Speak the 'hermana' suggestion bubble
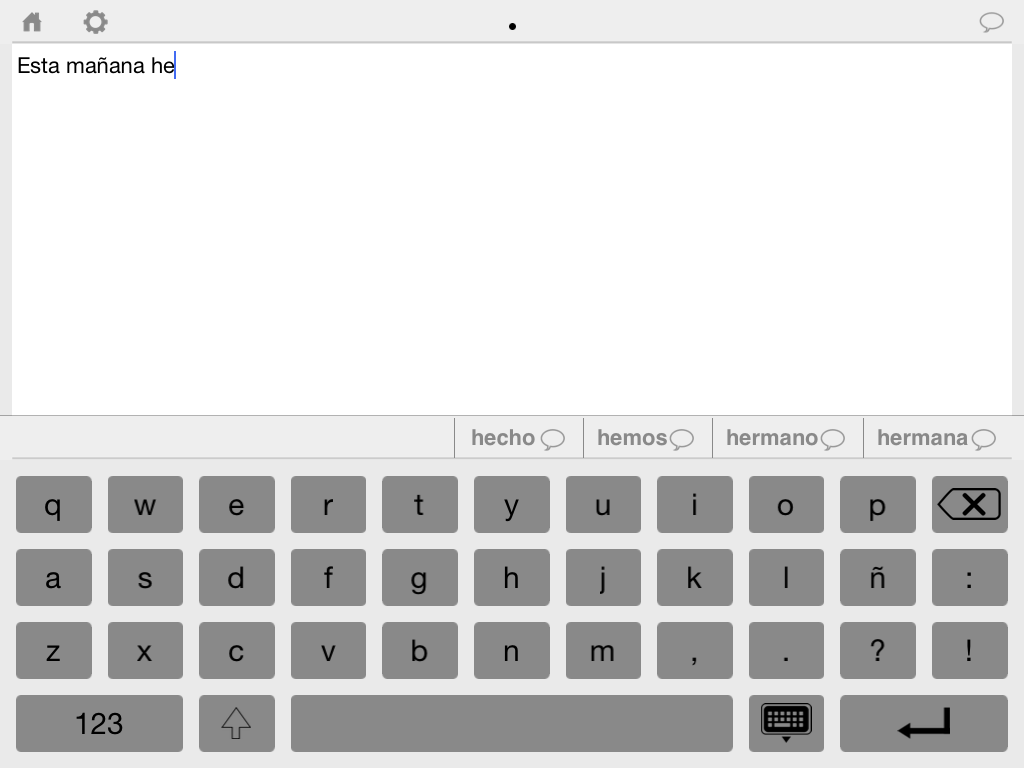 click(984, 439)
